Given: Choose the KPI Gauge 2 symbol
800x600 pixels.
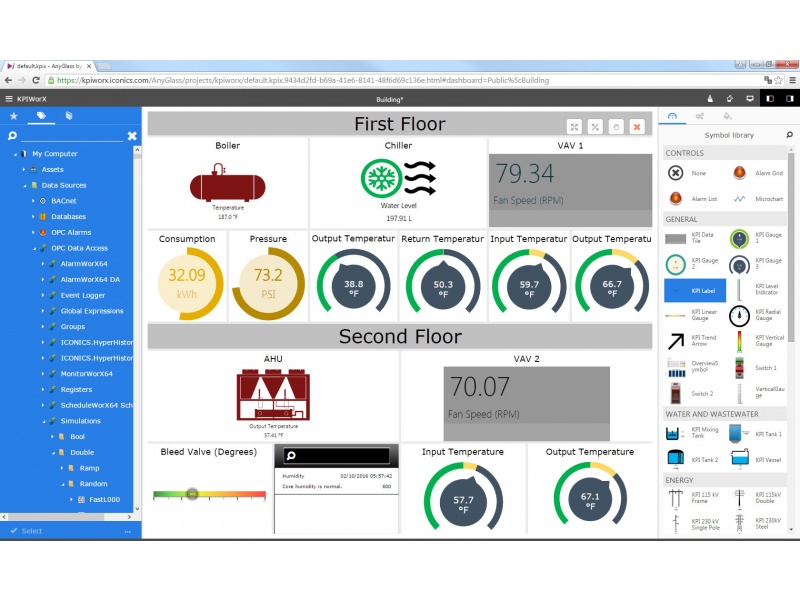Looking at the screenshot, I should click(x=694, y=264).
